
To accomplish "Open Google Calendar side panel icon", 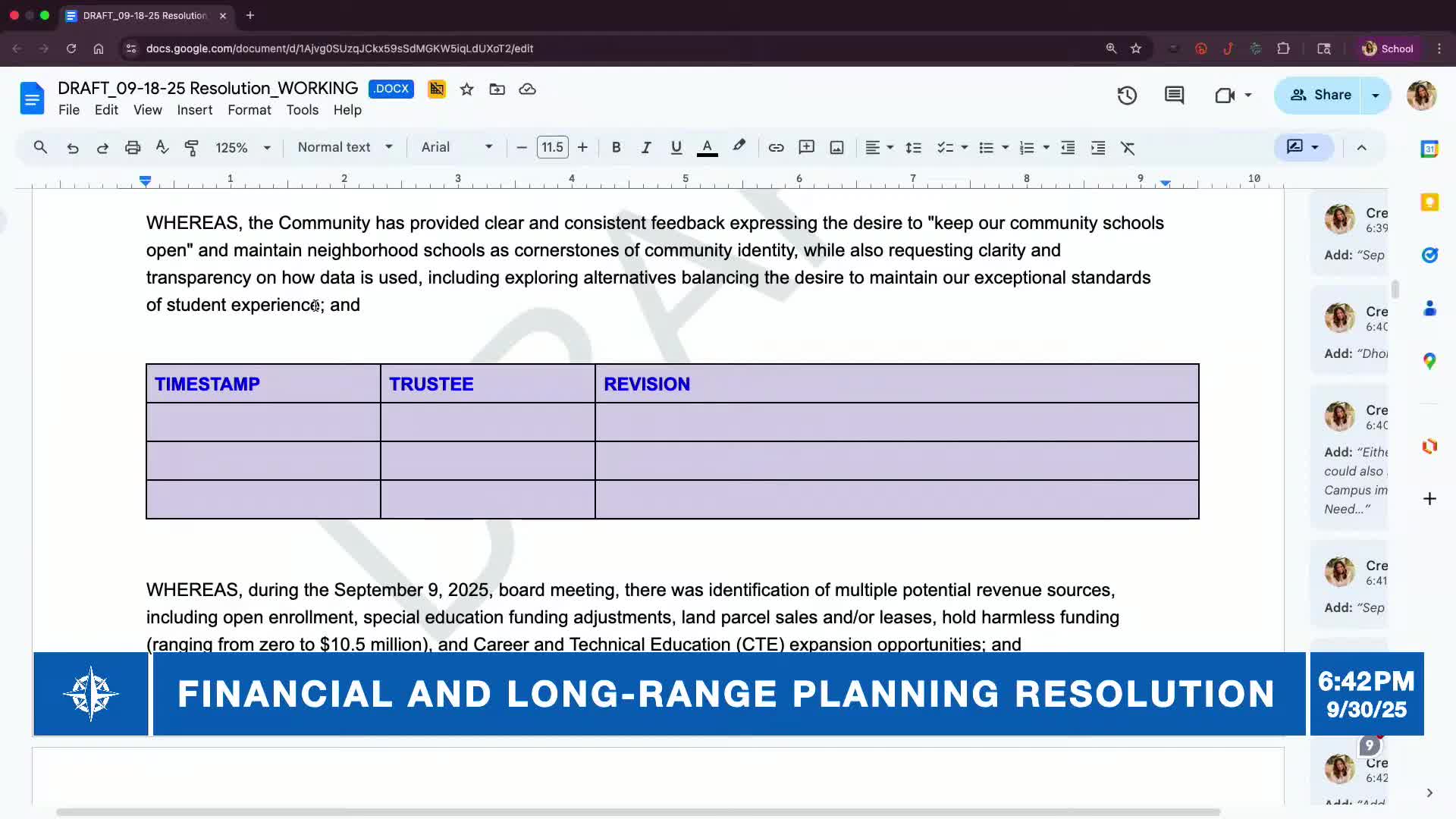I will [x=1429, y=149].
